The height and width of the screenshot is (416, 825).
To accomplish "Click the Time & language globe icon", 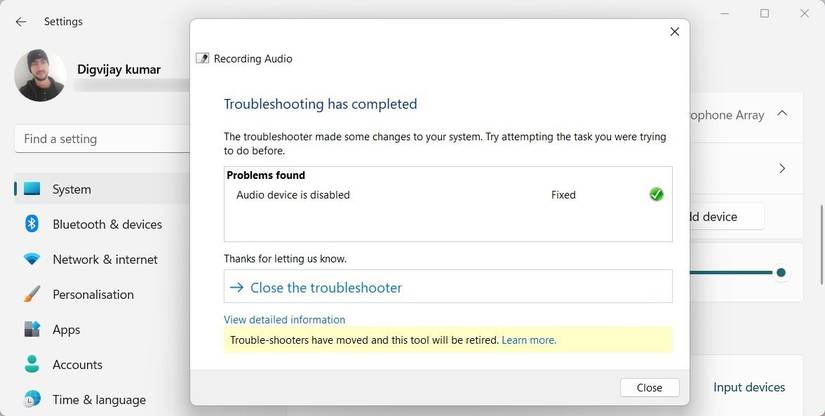I will pyautogui.click(x=32, y=399).
